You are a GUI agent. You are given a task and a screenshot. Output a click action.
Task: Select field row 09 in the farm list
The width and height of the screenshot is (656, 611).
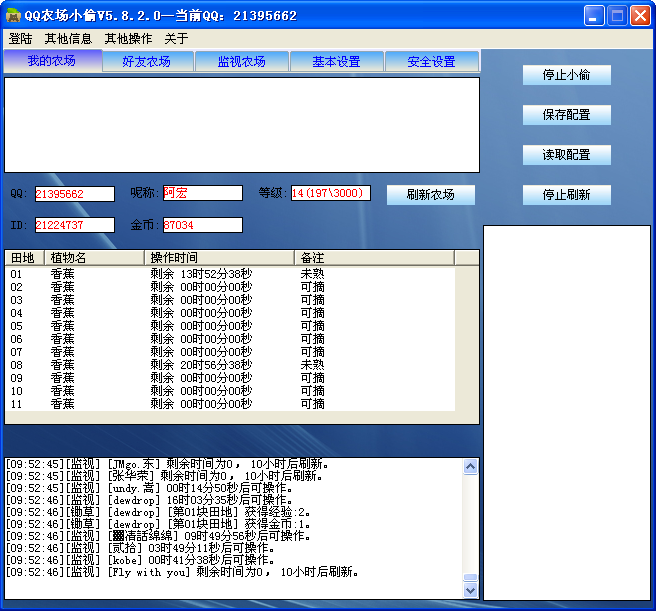(x=230, y=378)
